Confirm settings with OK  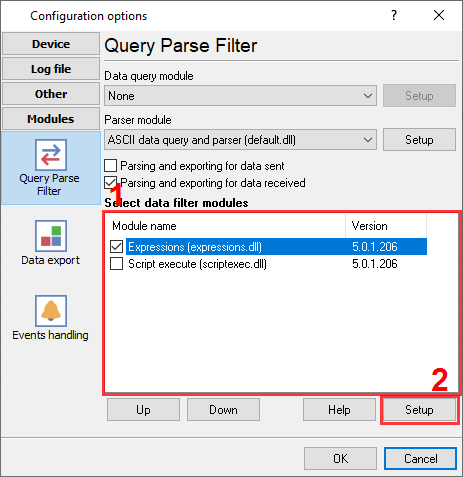pos(340,459)
